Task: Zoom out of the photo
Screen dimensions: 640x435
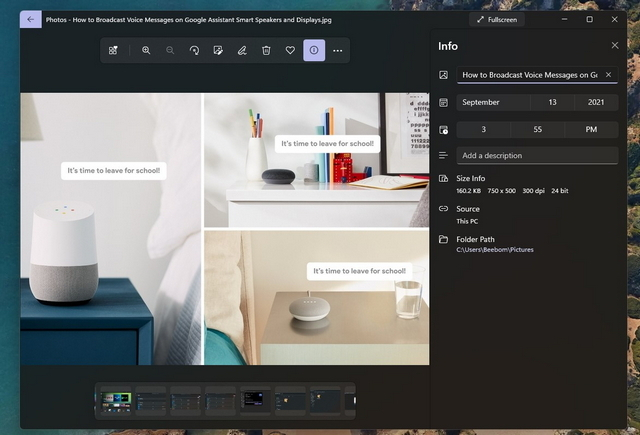Action: 170,50
